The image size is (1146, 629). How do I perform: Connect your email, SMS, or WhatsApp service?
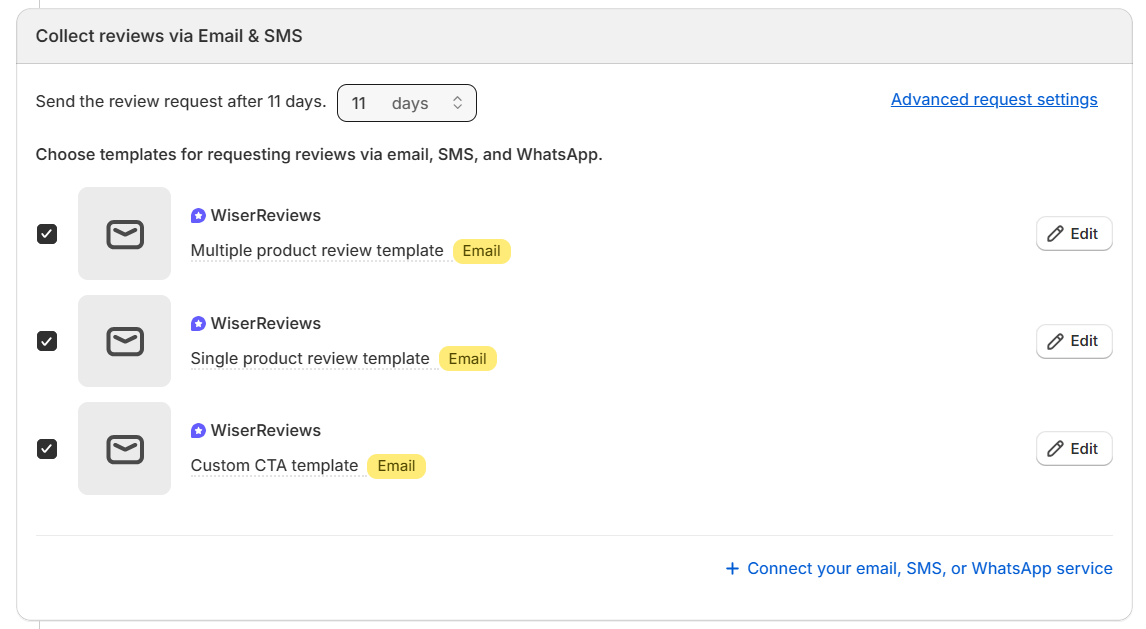click(x=919, y=568)
